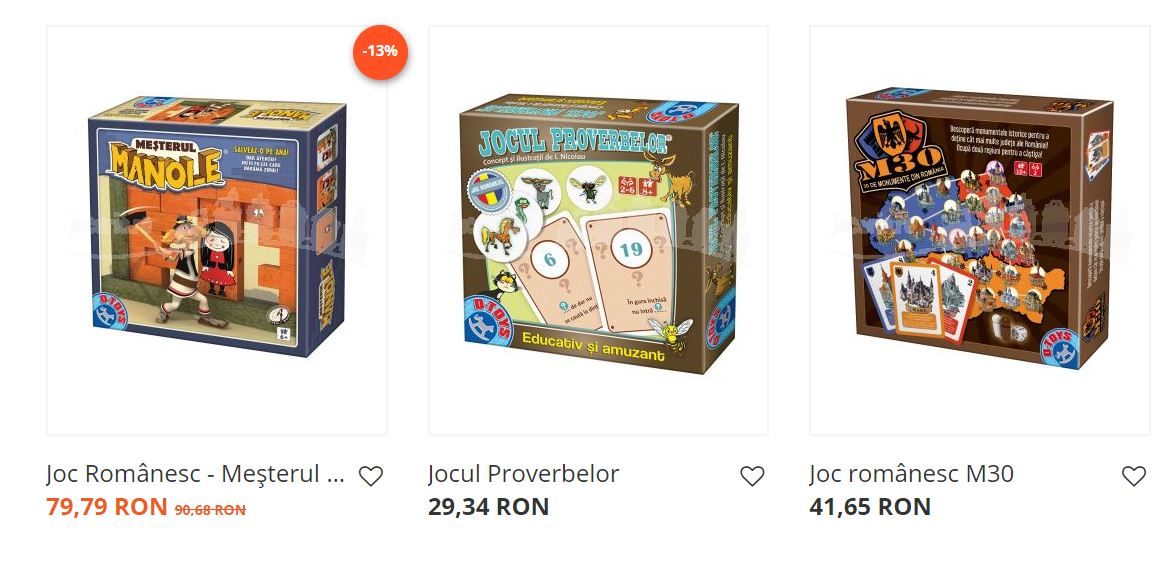Viewport: 1160px width, 569px height.
Task: Add Meșterul Manole game to wishlist
Action: [371, 476]
